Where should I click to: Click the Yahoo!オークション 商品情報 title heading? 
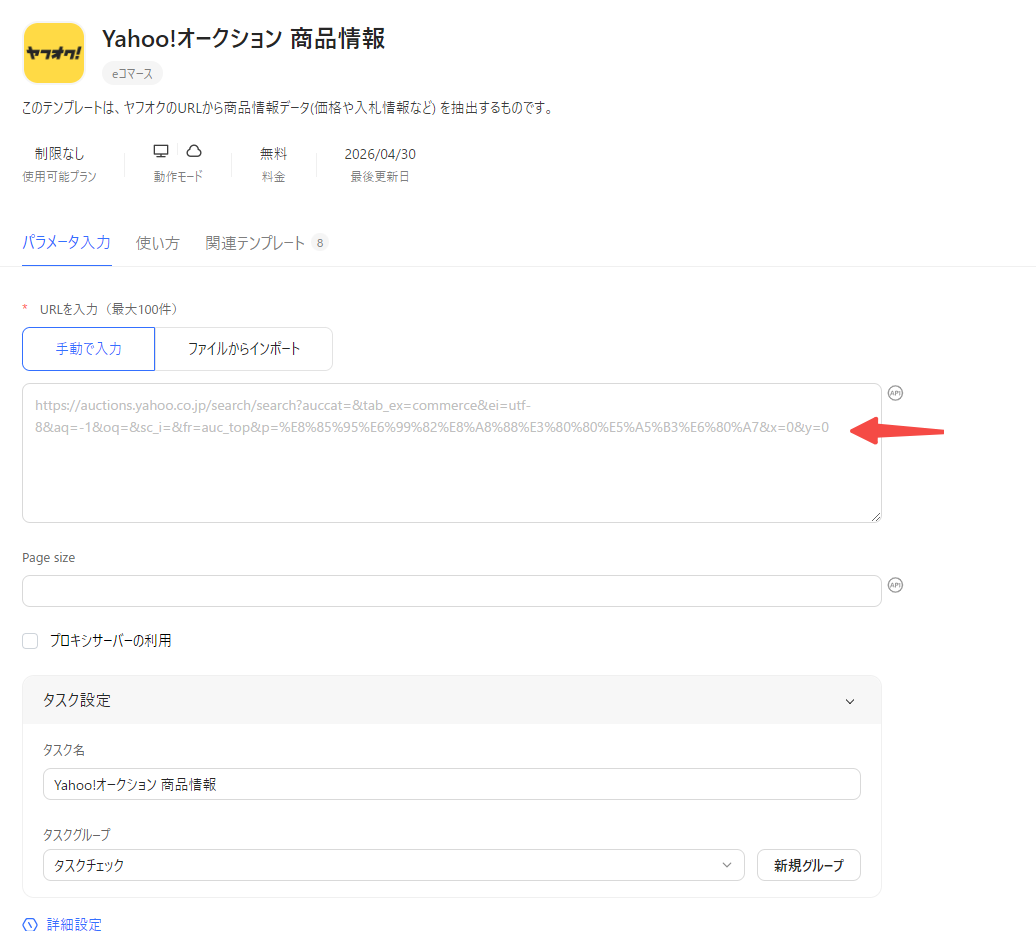click(x=244, y=39)
